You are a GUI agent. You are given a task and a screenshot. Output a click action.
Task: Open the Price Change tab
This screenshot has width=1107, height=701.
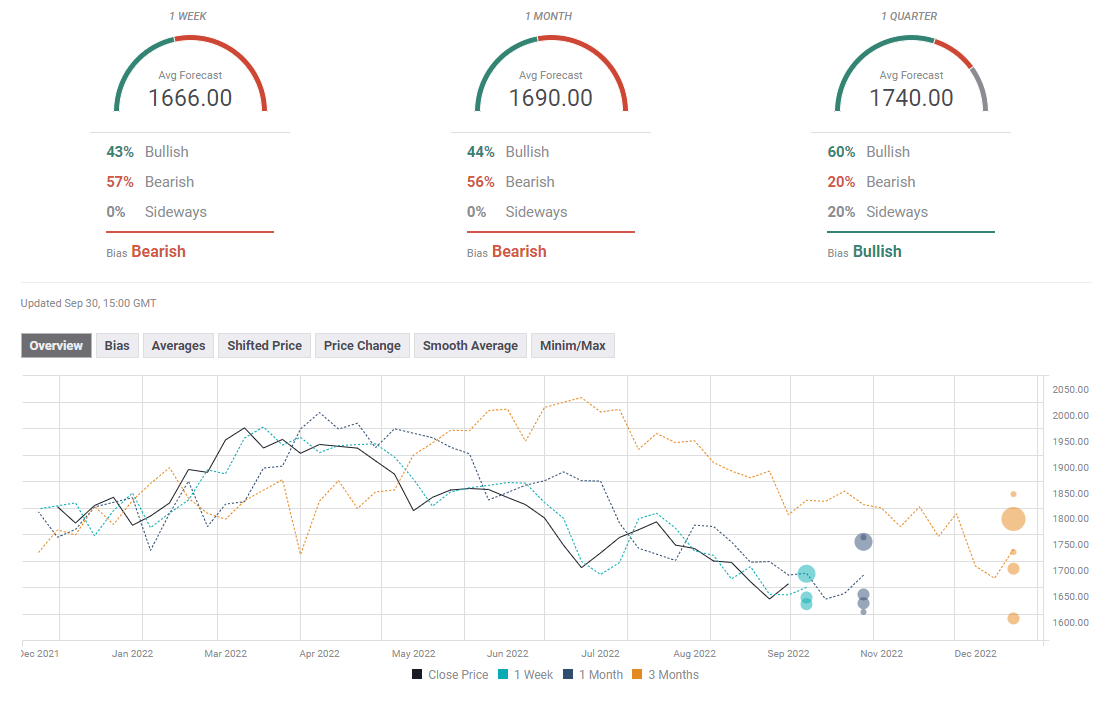[362, 346]
